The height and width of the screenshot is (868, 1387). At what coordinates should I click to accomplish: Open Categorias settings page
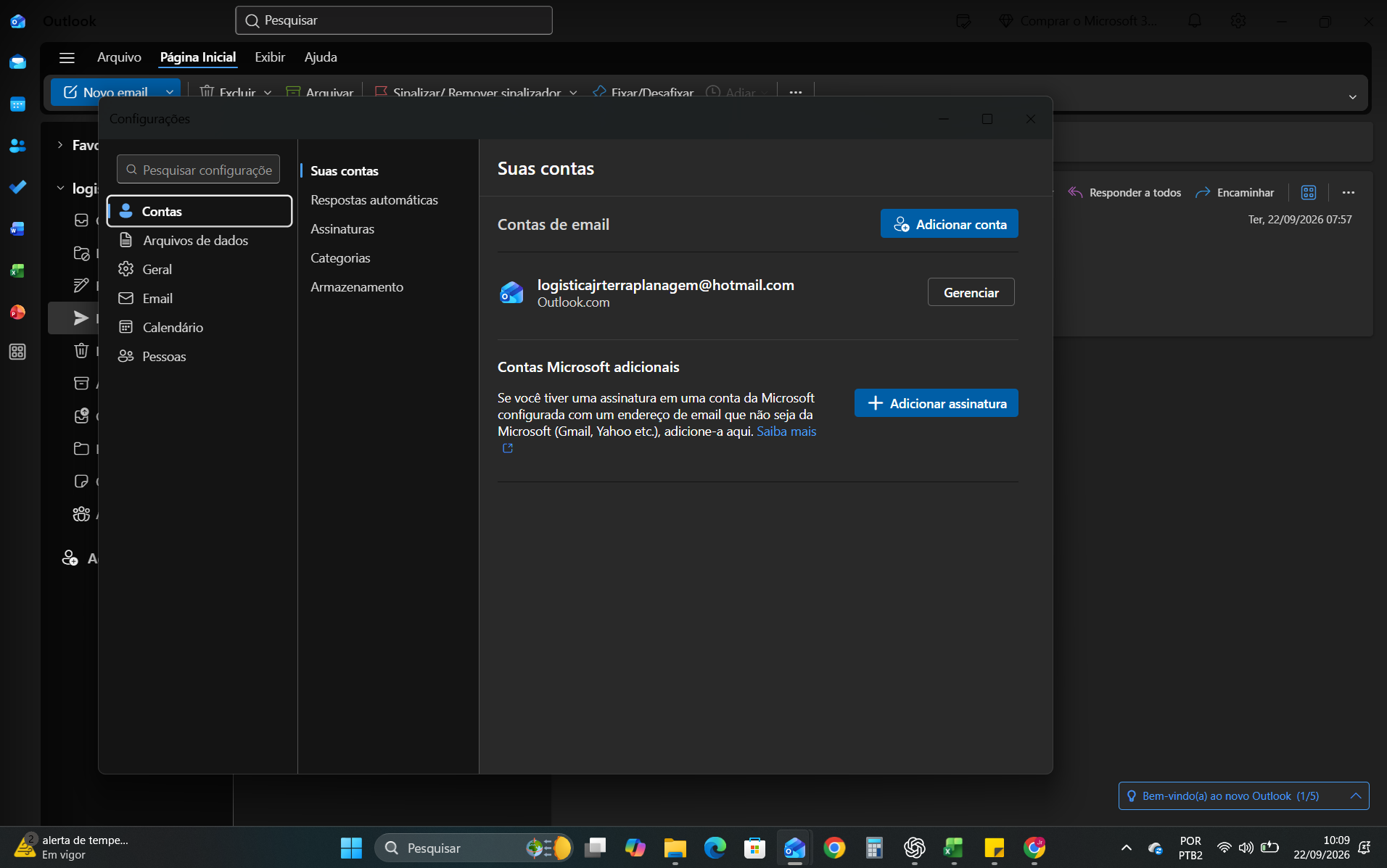(340, 257)
